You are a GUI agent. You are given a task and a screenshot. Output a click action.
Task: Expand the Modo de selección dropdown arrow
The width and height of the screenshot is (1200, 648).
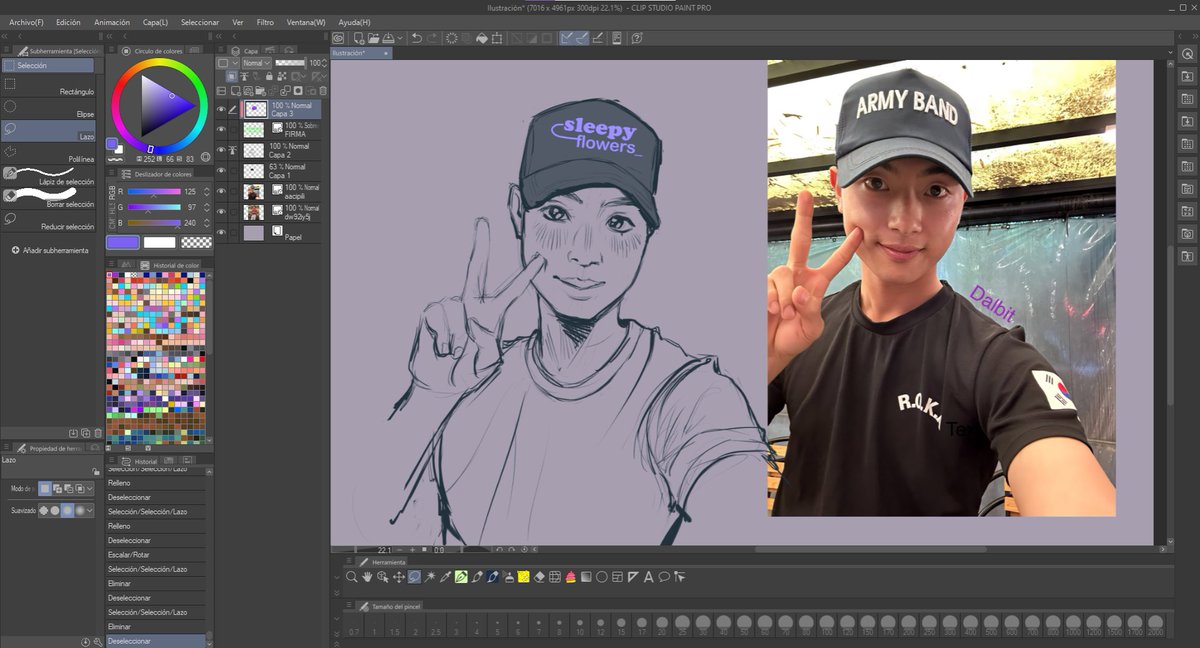(90, 489)
